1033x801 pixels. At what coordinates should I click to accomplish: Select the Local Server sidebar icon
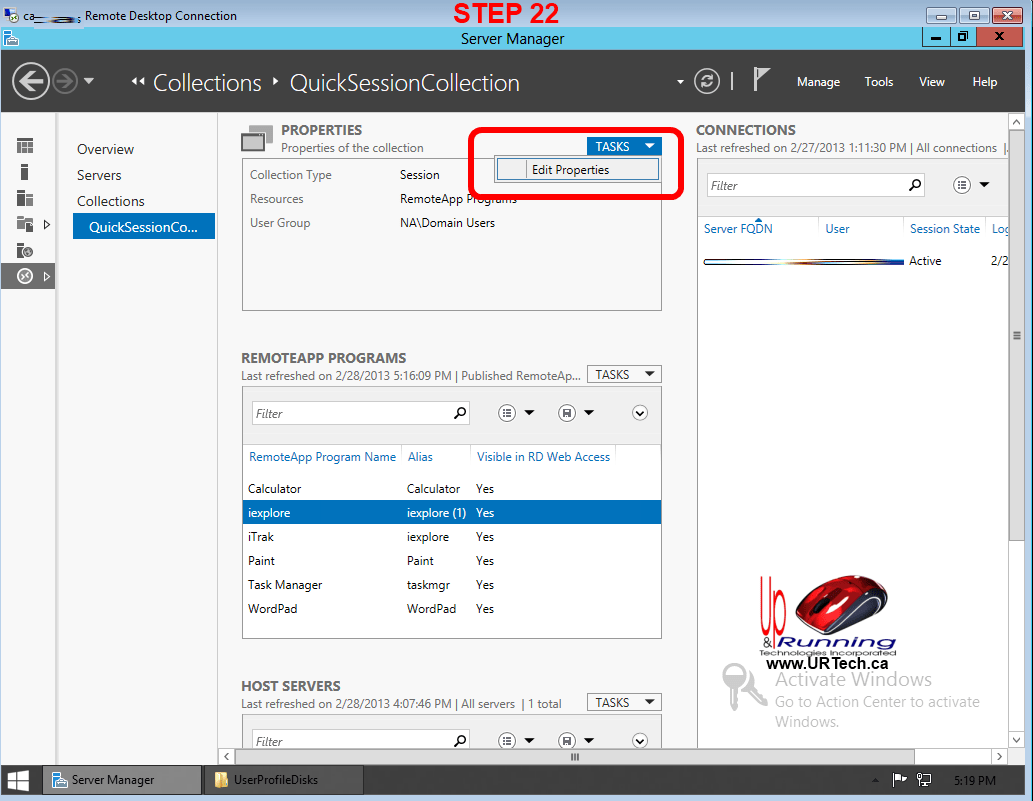click(25, 172)
